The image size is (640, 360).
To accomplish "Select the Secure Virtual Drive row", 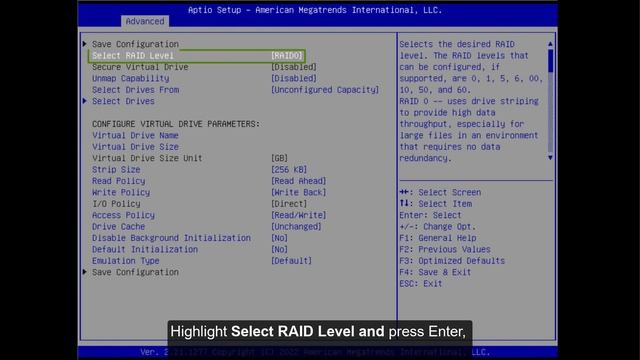I will (x=140, y=67).
